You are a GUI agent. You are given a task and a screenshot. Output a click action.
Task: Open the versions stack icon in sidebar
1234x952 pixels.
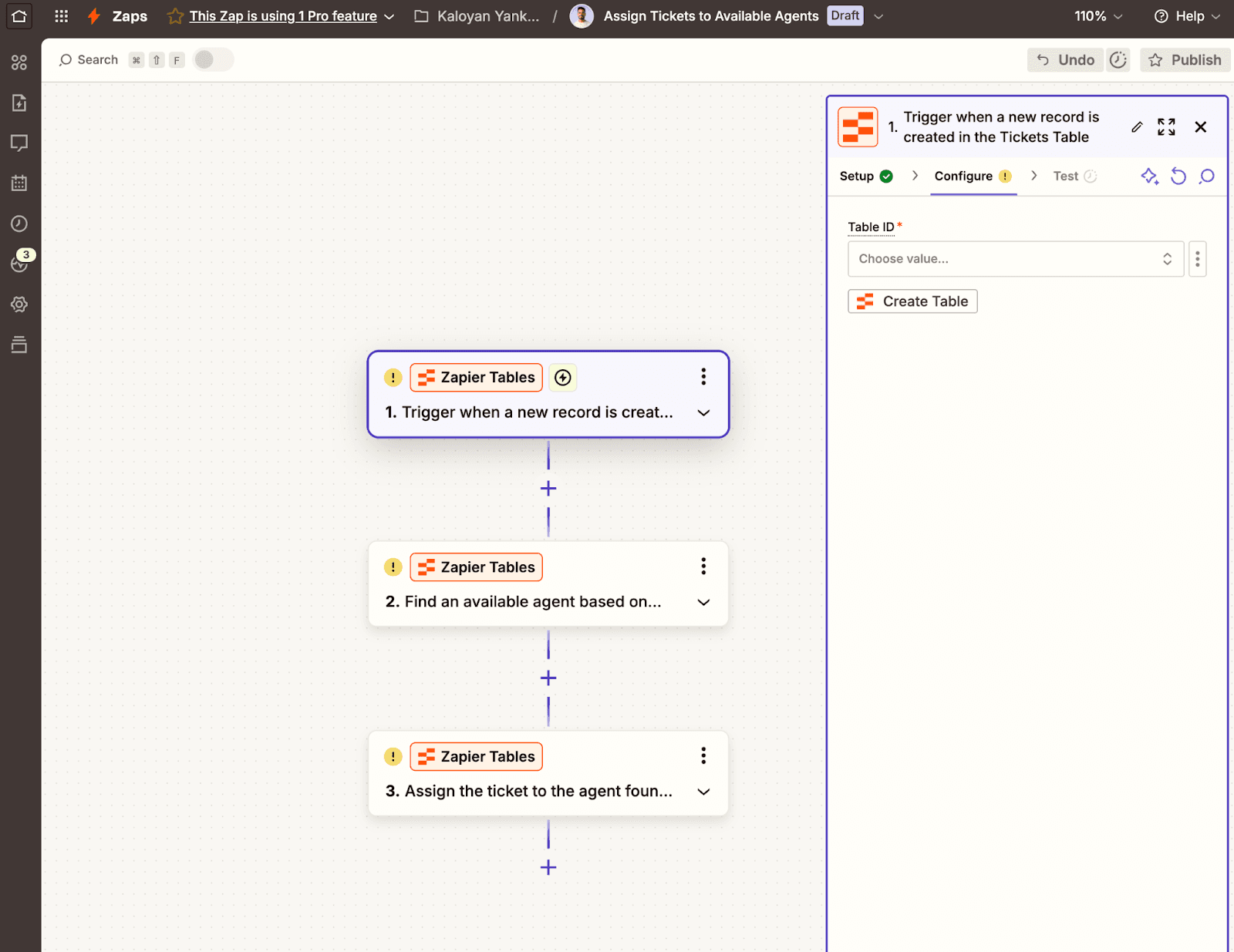tap(19, 345)
